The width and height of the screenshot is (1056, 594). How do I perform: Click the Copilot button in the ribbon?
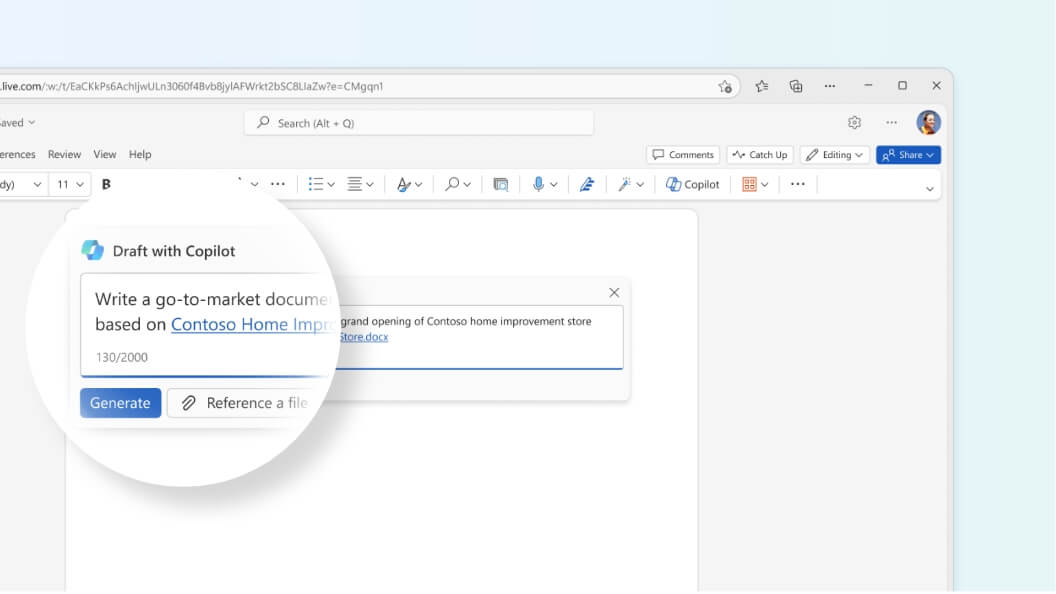tap(693, 184)
